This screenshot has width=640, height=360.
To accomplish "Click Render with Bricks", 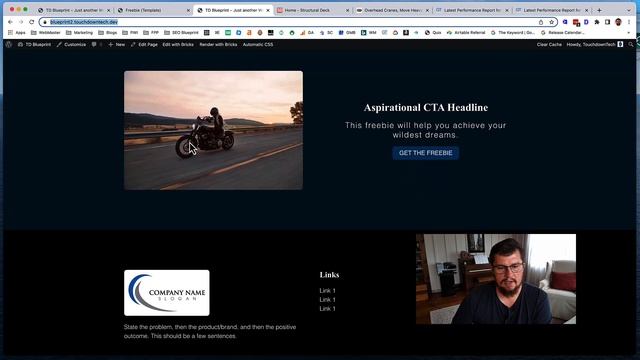I will click(x=218, y=44).
